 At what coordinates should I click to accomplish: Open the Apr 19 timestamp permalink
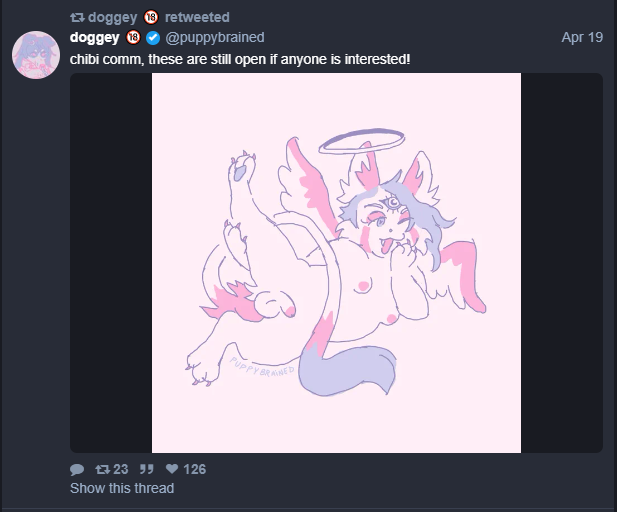click(582, 37)
